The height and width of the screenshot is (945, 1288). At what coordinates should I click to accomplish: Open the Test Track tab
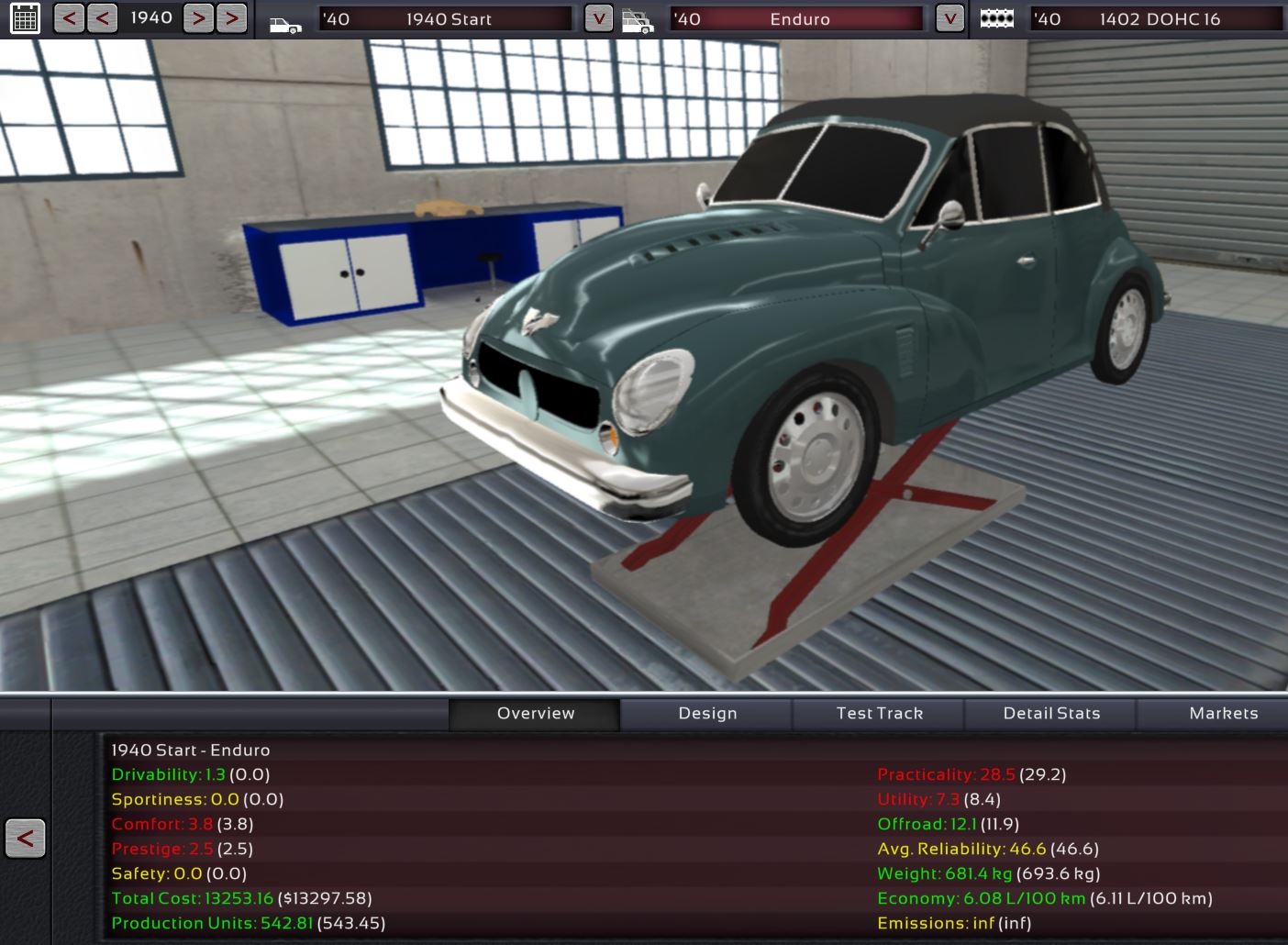(x=879, y=714)
